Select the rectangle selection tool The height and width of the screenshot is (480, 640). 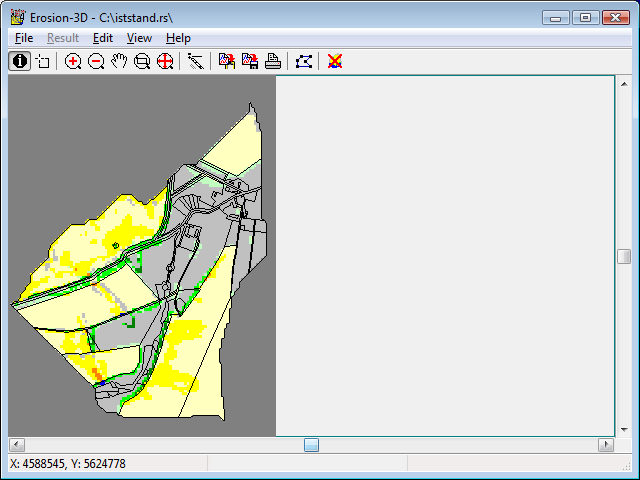tap(42, 61)
